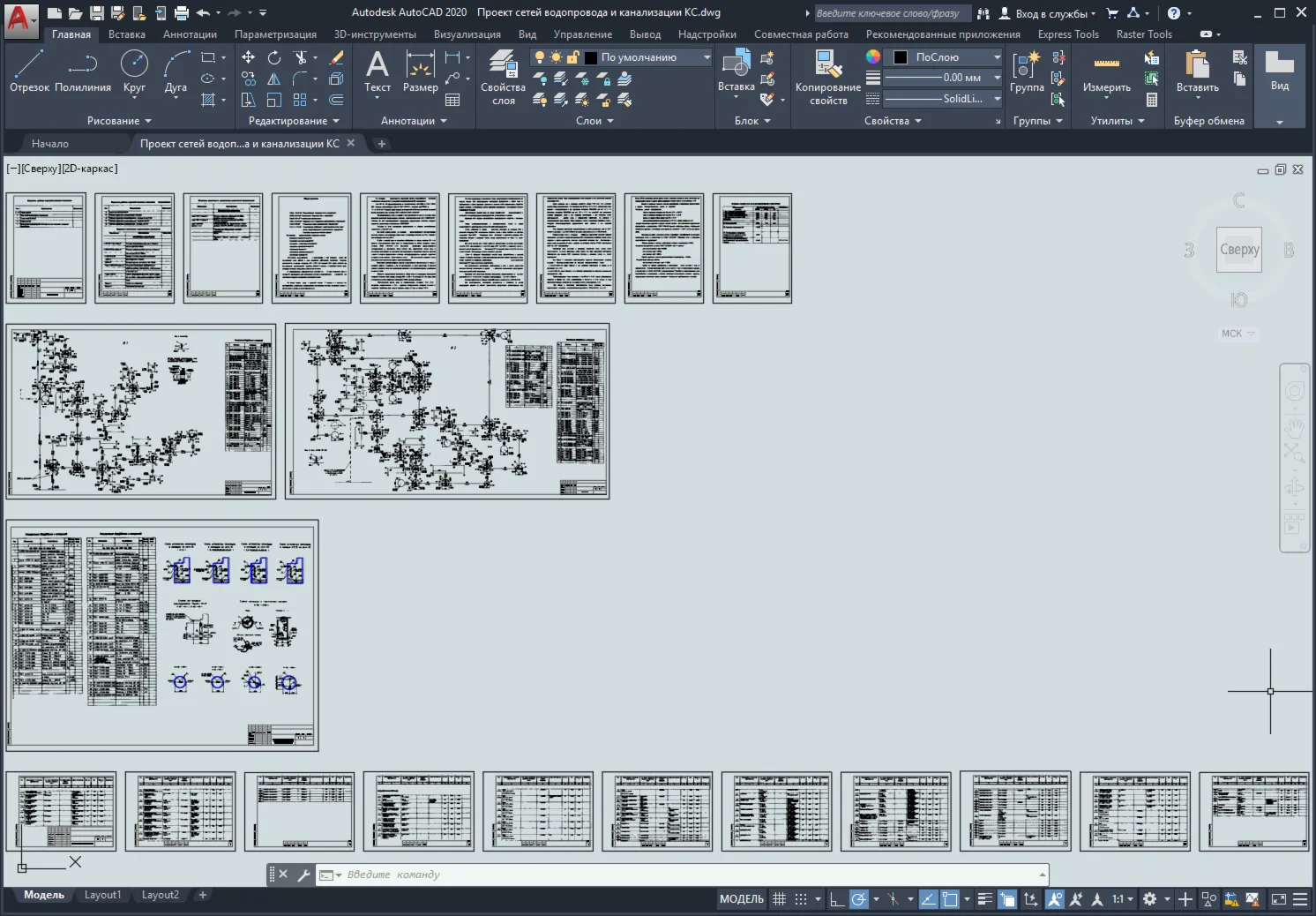The width and height of the screenshot is (1316, 916).
Task: Click the Fillet tool icon
Action: [x=300, y=79]
